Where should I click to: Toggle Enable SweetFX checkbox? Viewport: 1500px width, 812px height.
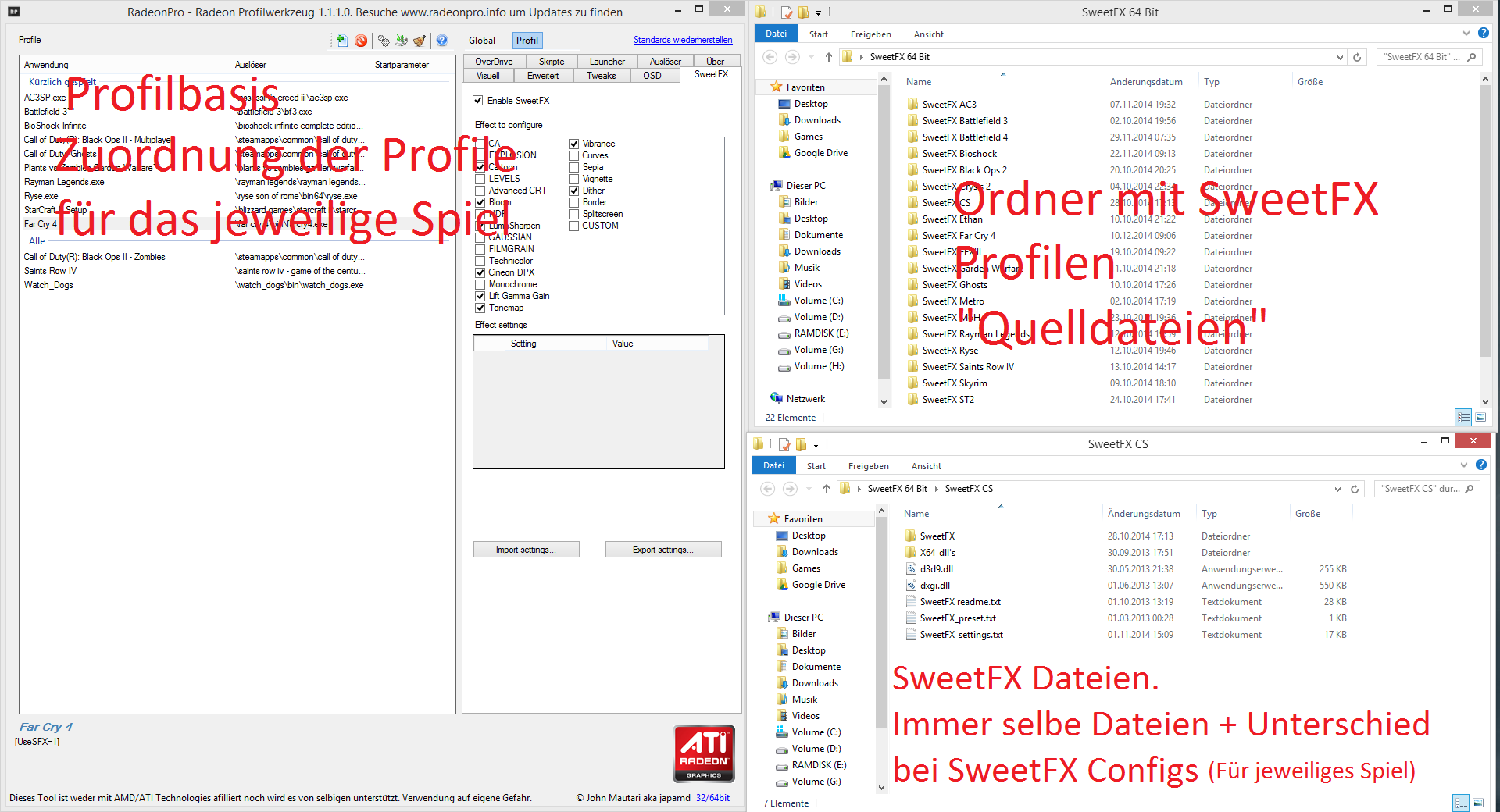[x=478, y=101]
